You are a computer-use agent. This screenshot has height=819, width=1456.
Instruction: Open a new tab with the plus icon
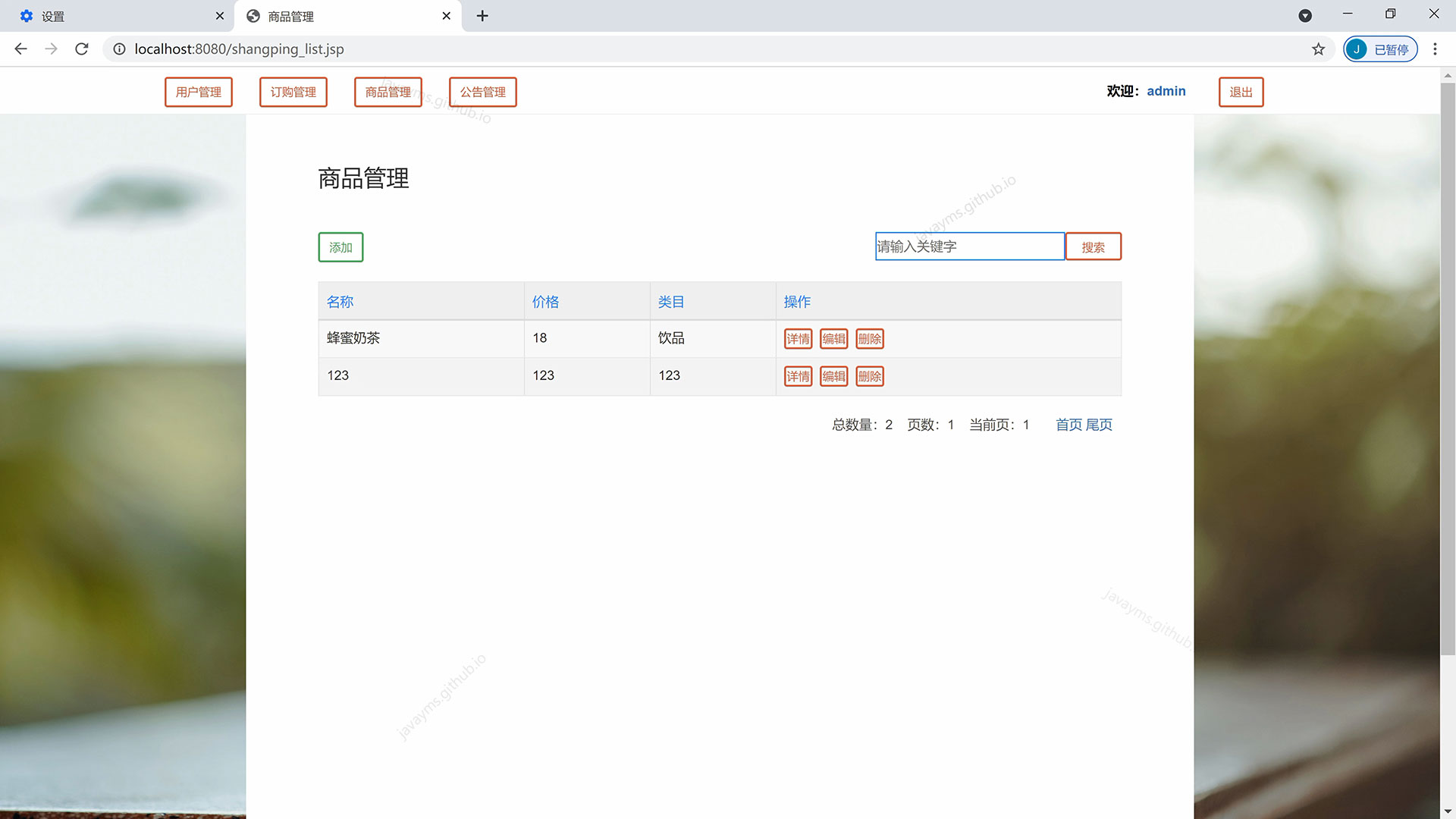pyautogui.click(x=482, y=16)
